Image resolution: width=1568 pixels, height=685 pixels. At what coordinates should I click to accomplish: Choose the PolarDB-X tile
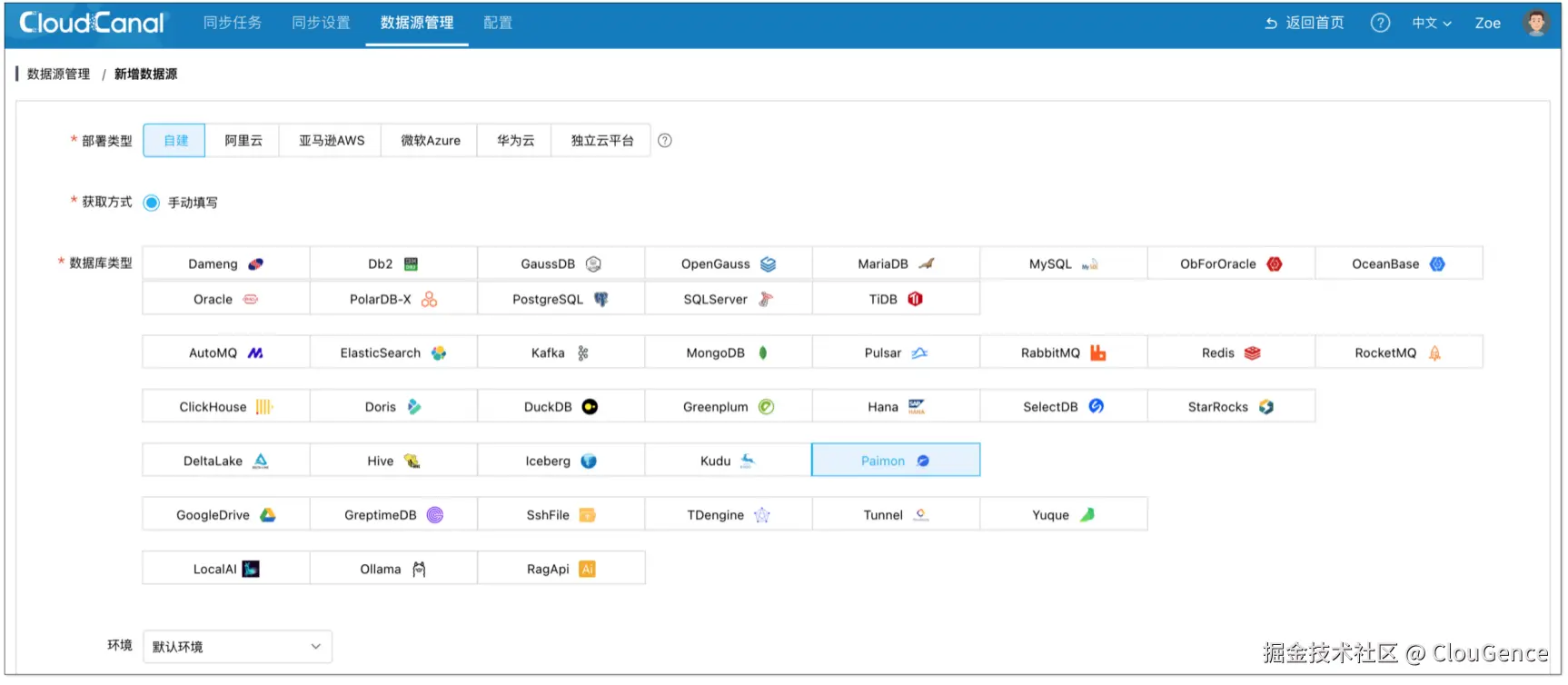point(393,299)
